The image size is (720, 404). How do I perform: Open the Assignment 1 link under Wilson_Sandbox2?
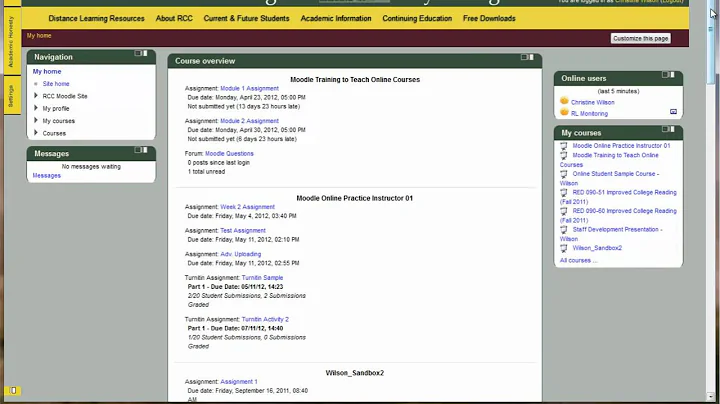point(239,382)
